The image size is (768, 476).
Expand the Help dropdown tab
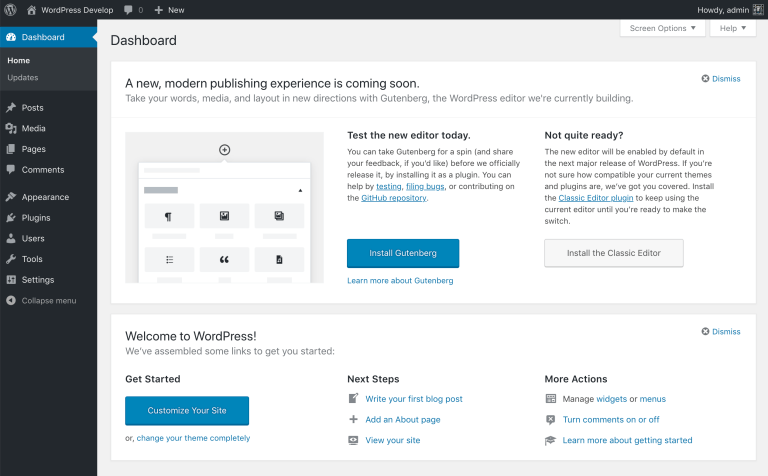(732, 28)
